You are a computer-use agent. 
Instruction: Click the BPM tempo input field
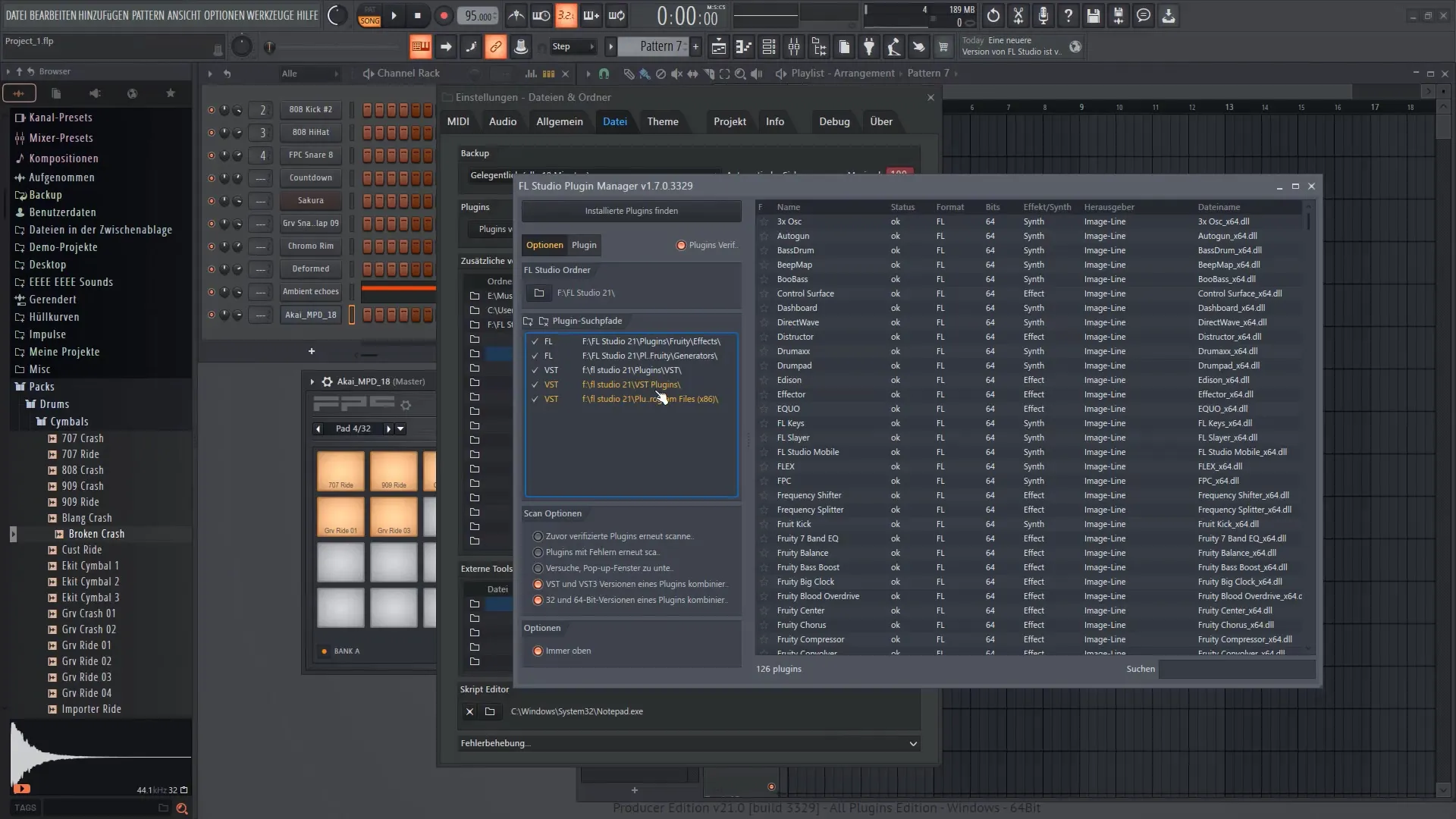click(x=478, y=15)
